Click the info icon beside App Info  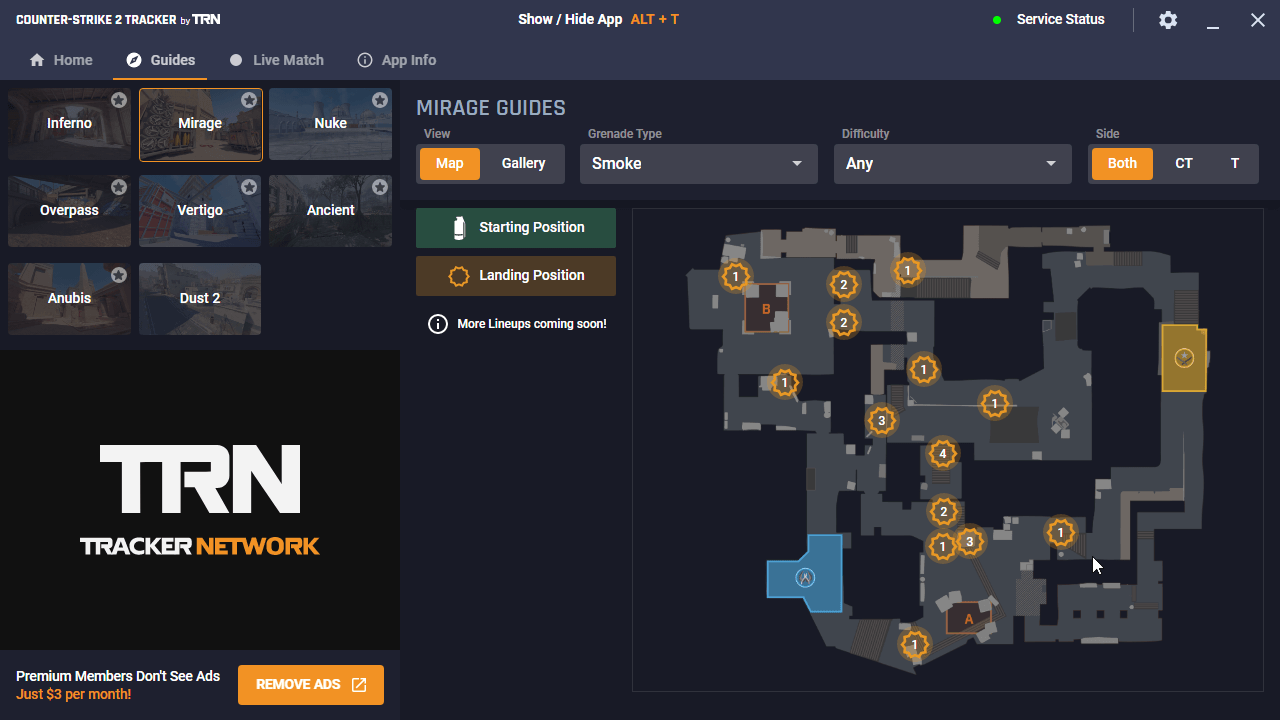(365, 60)
